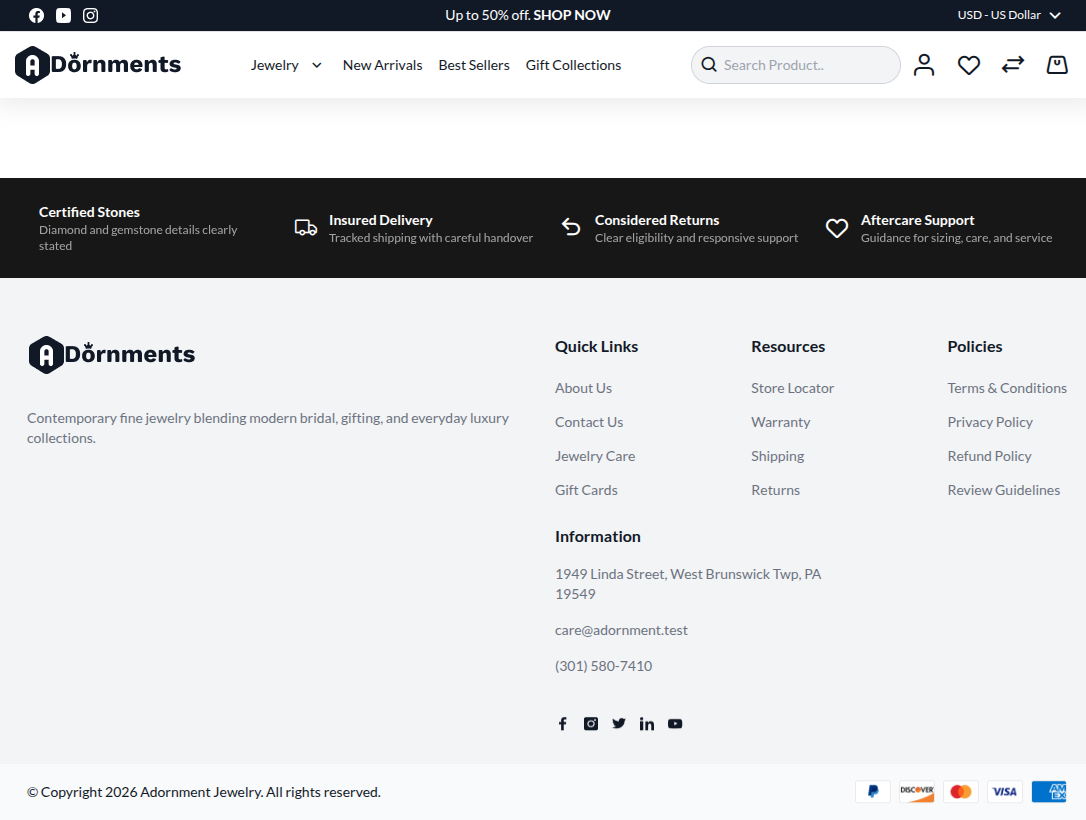Viewport: 1086px width, 820px height.
Task: Click the Certified Stones heading
Action: pos(89,212)
